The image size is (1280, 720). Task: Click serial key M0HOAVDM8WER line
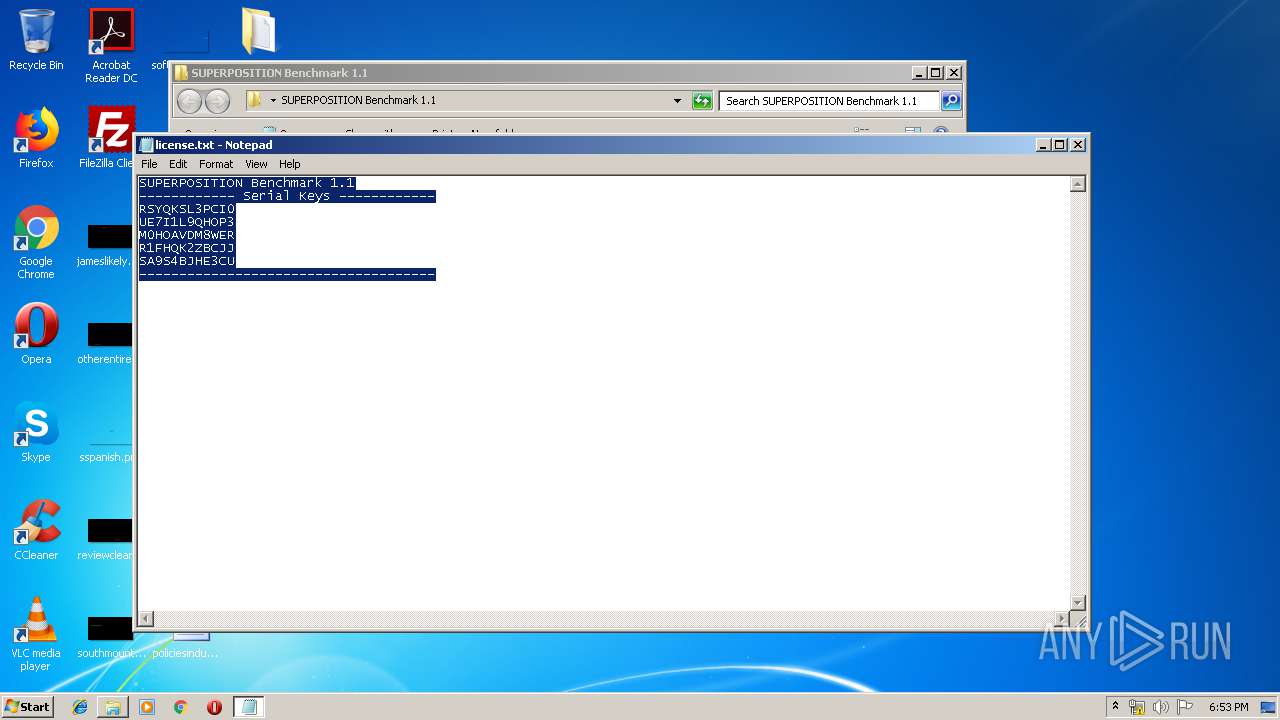tap(187, 235)
